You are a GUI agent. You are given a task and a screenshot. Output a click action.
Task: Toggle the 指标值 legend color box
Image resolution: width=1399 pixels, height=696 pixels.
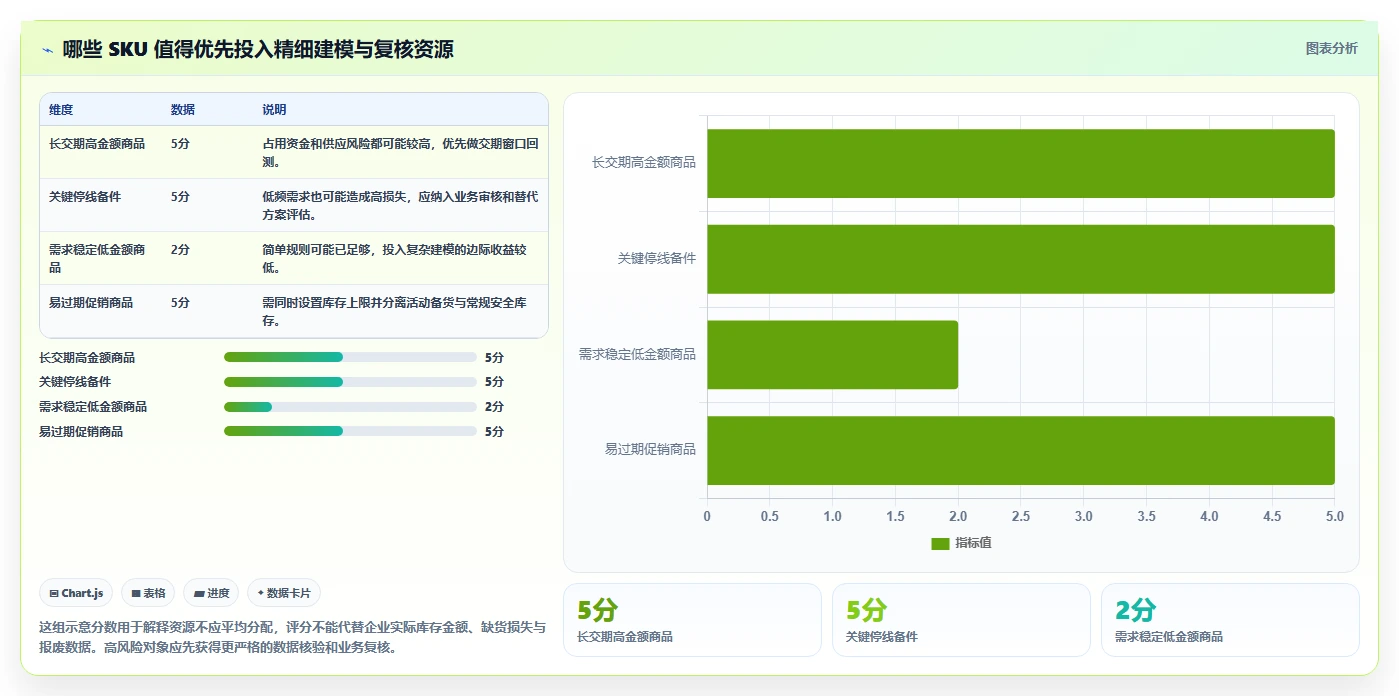(940, 543)
